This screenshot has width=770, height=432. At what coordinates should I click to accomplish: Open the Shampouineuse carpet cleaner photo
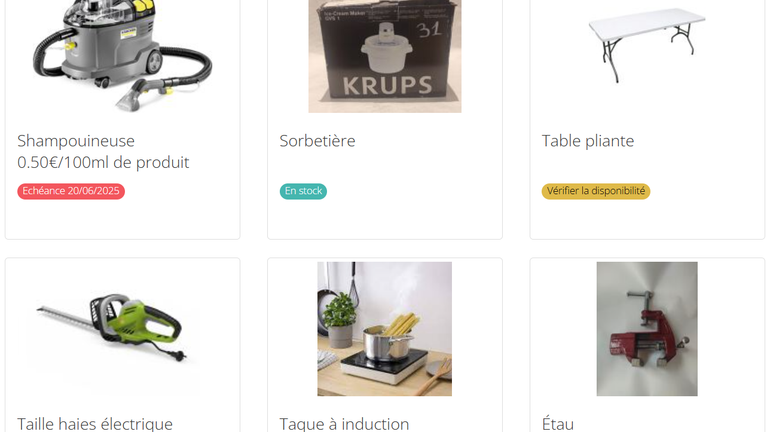point(123,56)
